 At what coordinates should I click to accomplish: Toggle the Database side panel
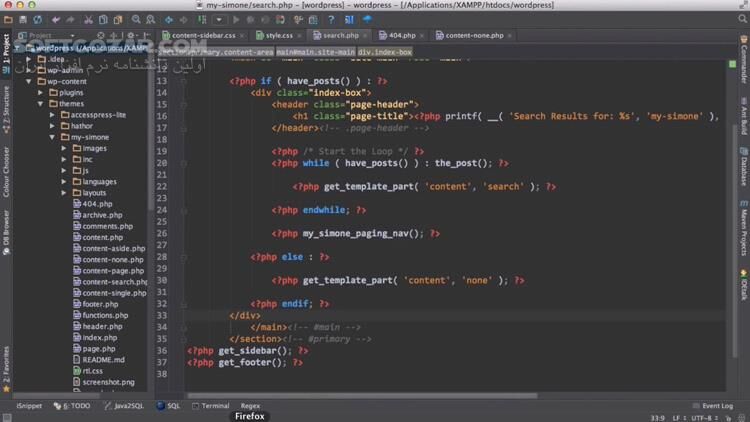[x=744, y=171]
